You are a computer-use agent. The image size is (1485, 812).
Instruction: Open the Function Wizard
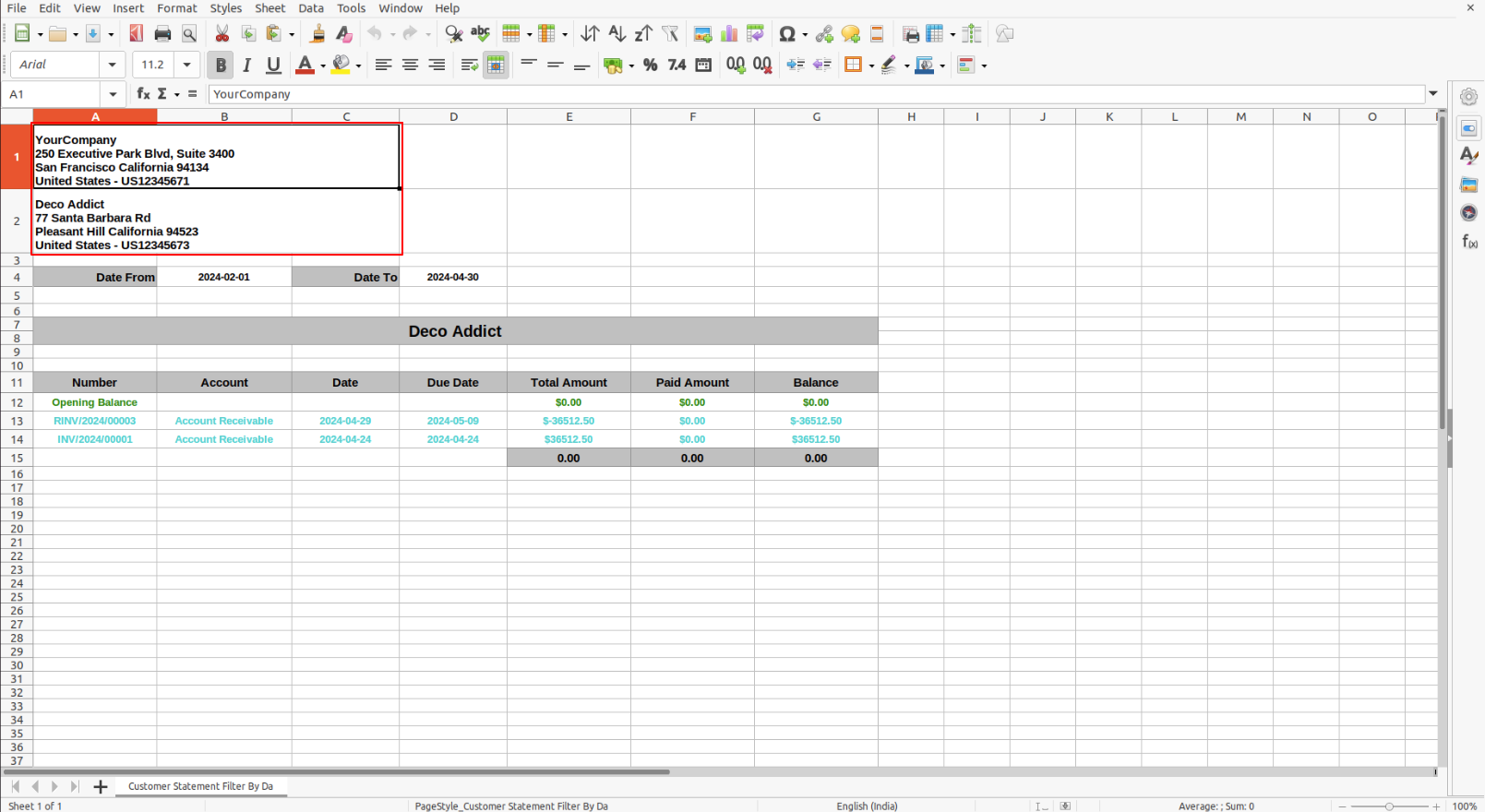(143, 93)
